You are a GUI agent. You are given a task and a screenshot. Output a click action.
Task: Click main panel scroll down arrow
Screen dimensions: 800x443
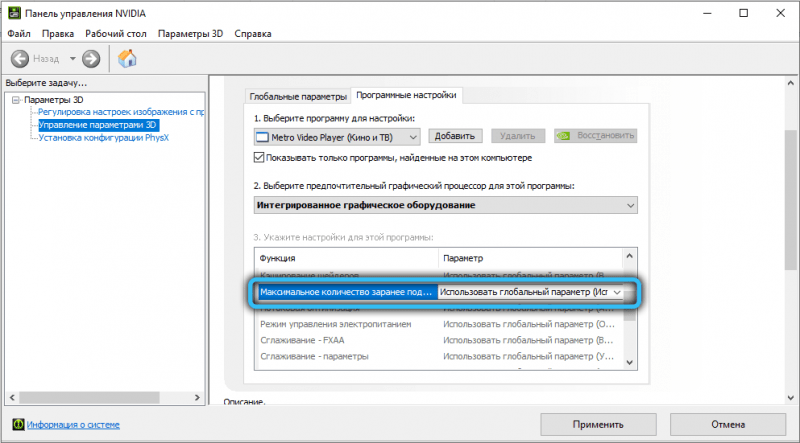pyautogui.click(x=791, y=398)
